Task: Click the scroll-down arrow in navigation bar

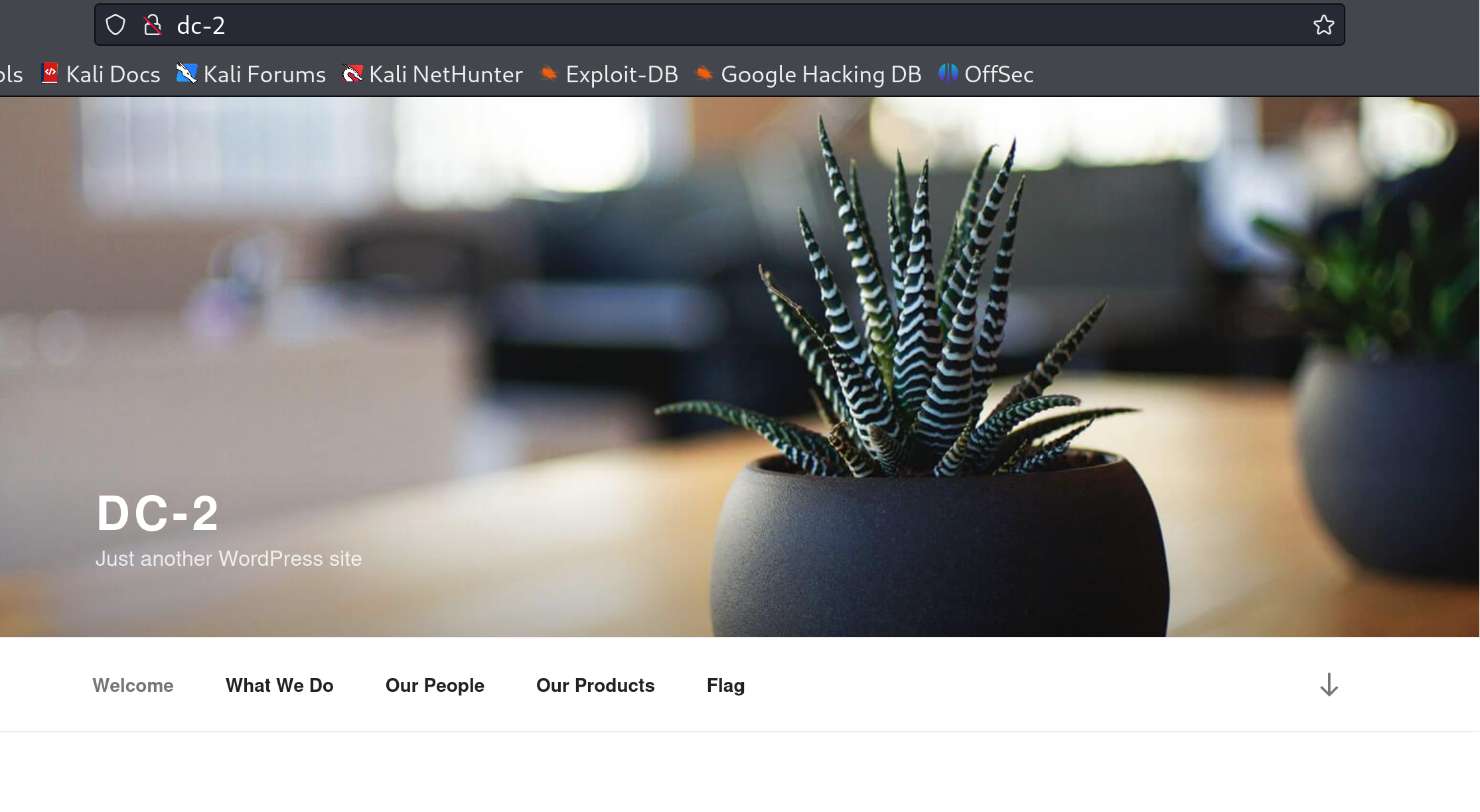Action: click(x=1329, y=685)
